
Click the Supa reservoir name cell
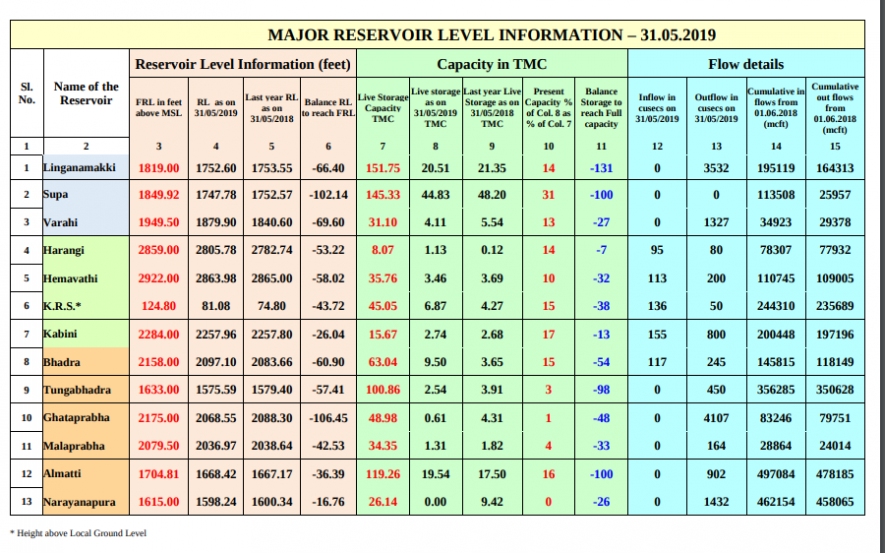click(x=56, y=194)
